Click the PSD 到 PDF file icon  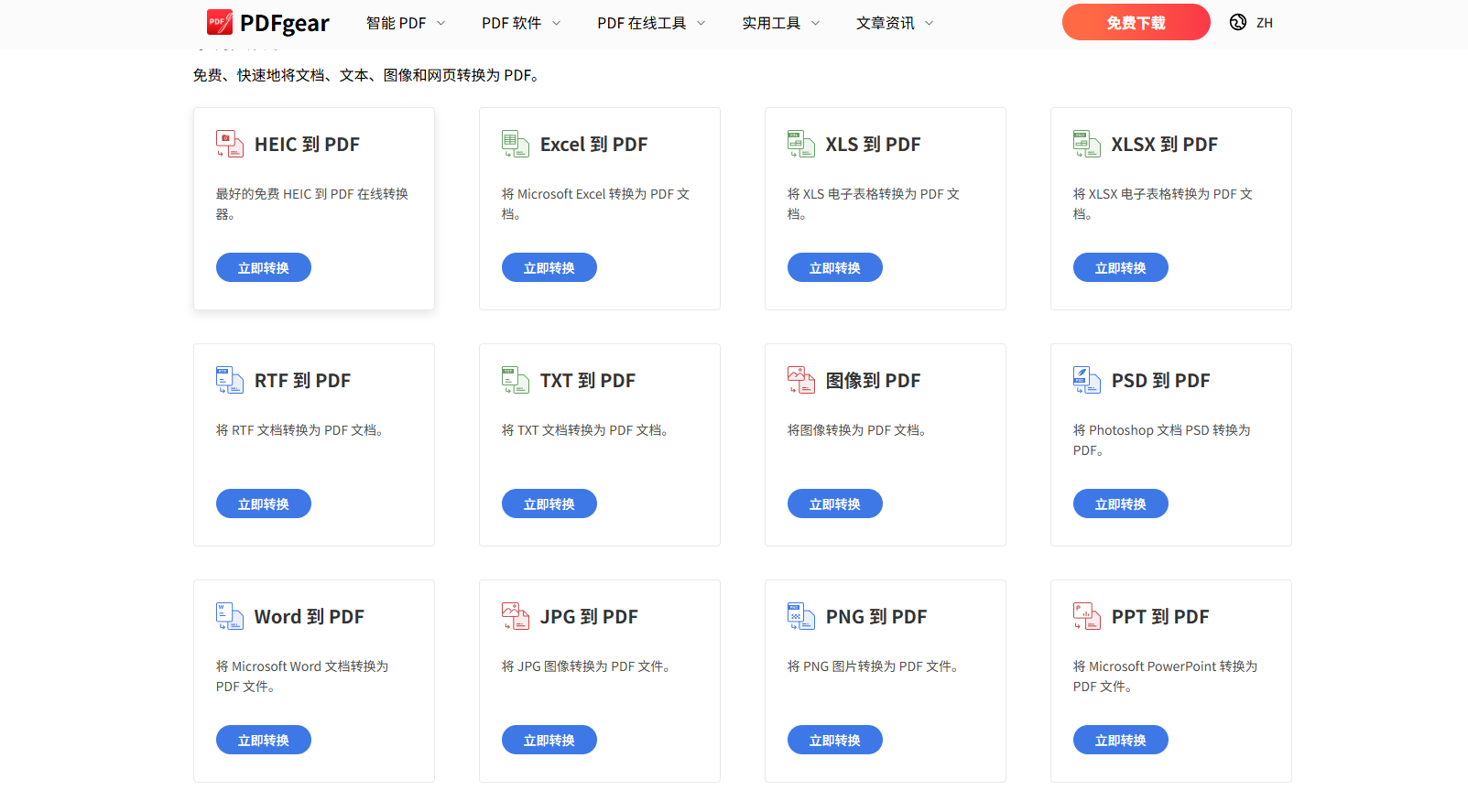pyautogui.click(x=1087, y=380)
